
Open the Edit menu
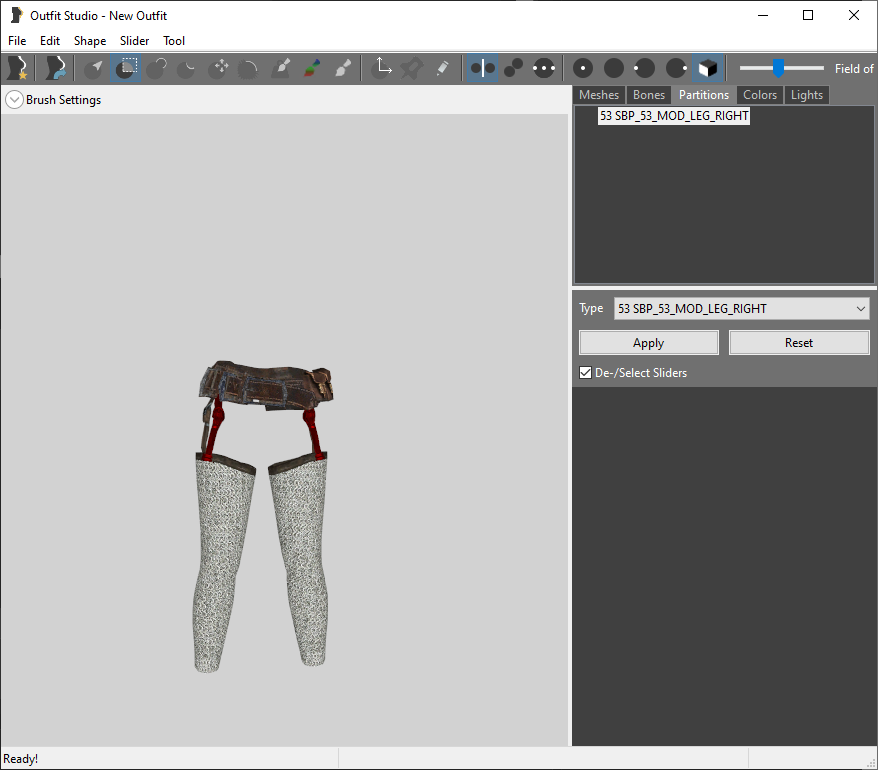tap(50, 41)
